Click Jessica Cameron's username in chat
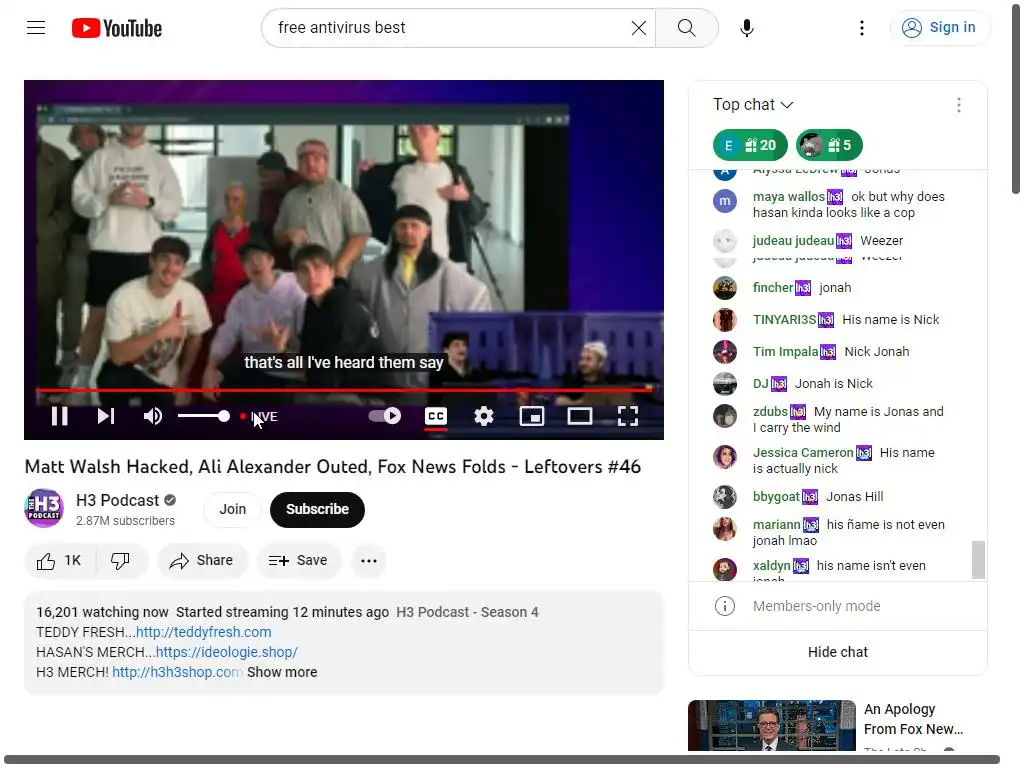Viewport: 1024px width, 768px height. point(803,453)
